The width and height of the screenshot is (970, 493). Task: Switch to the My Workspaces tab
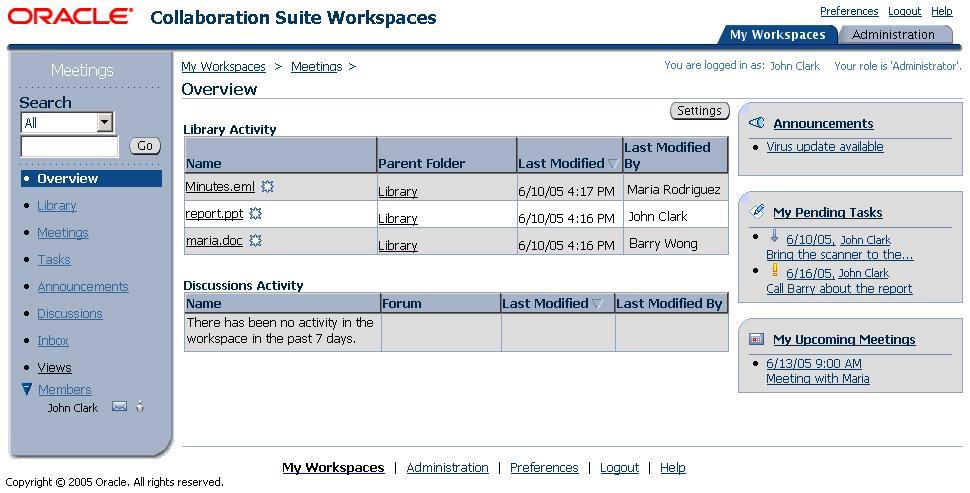pos(778,35)
